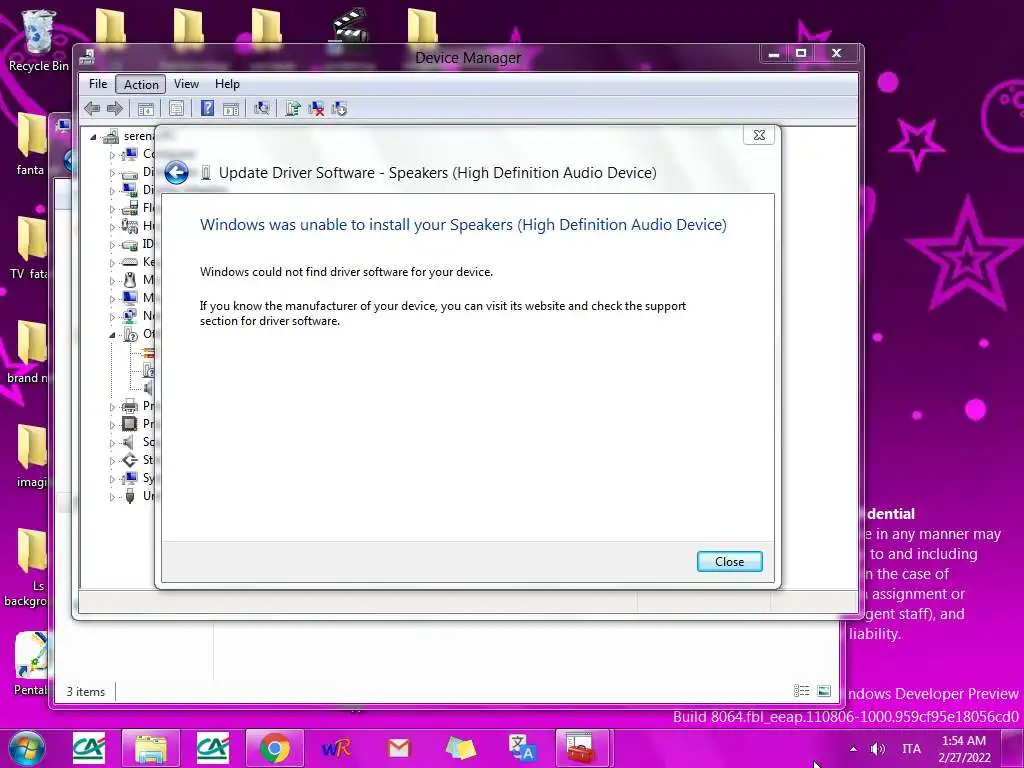Select the printer device icon in the tree
The width and height of the screenshot is (1024, 768).
(130, 406)
